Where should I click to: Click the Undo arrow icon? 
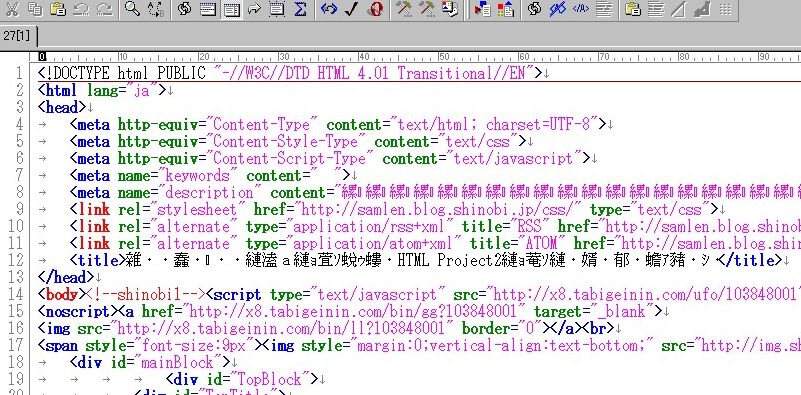(x=81, y=9)
